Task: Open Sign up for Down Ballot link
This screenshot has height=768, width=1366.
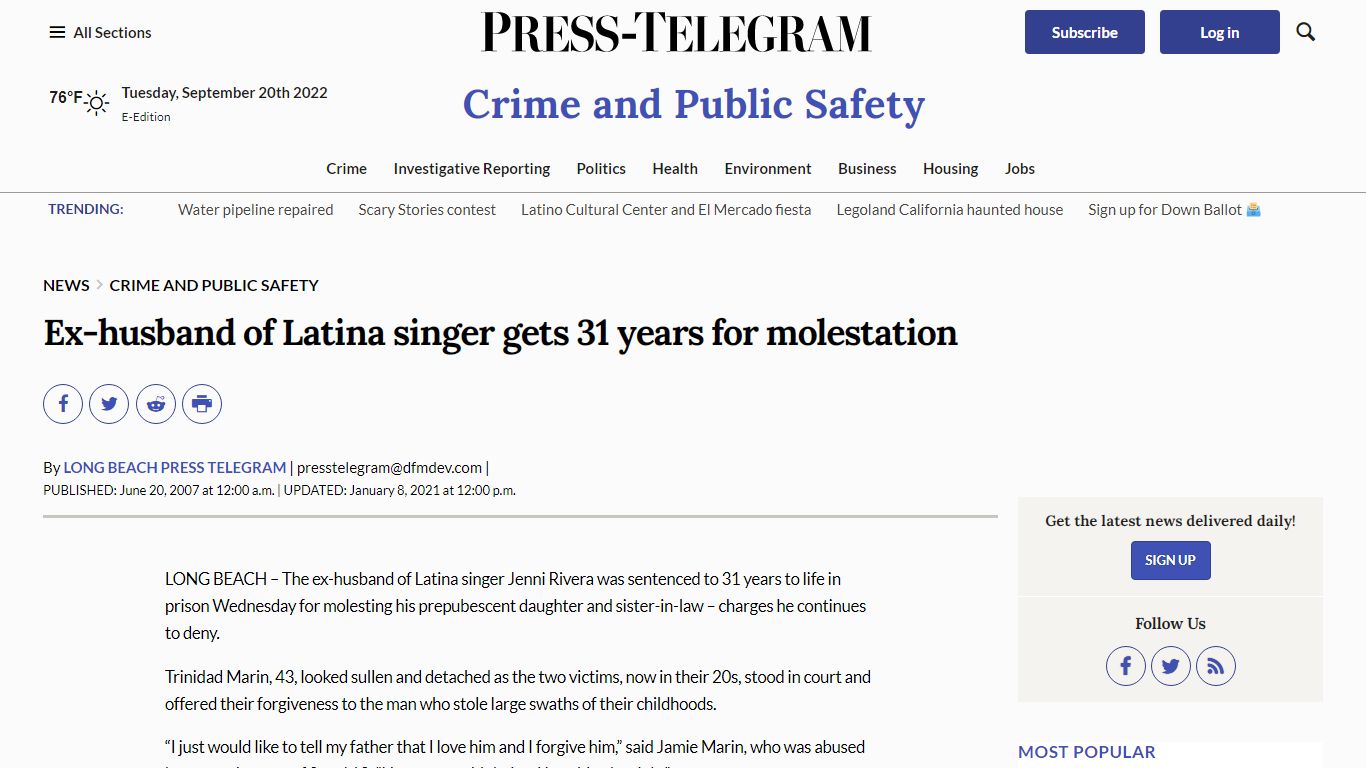Action: tap(1175, 209)
